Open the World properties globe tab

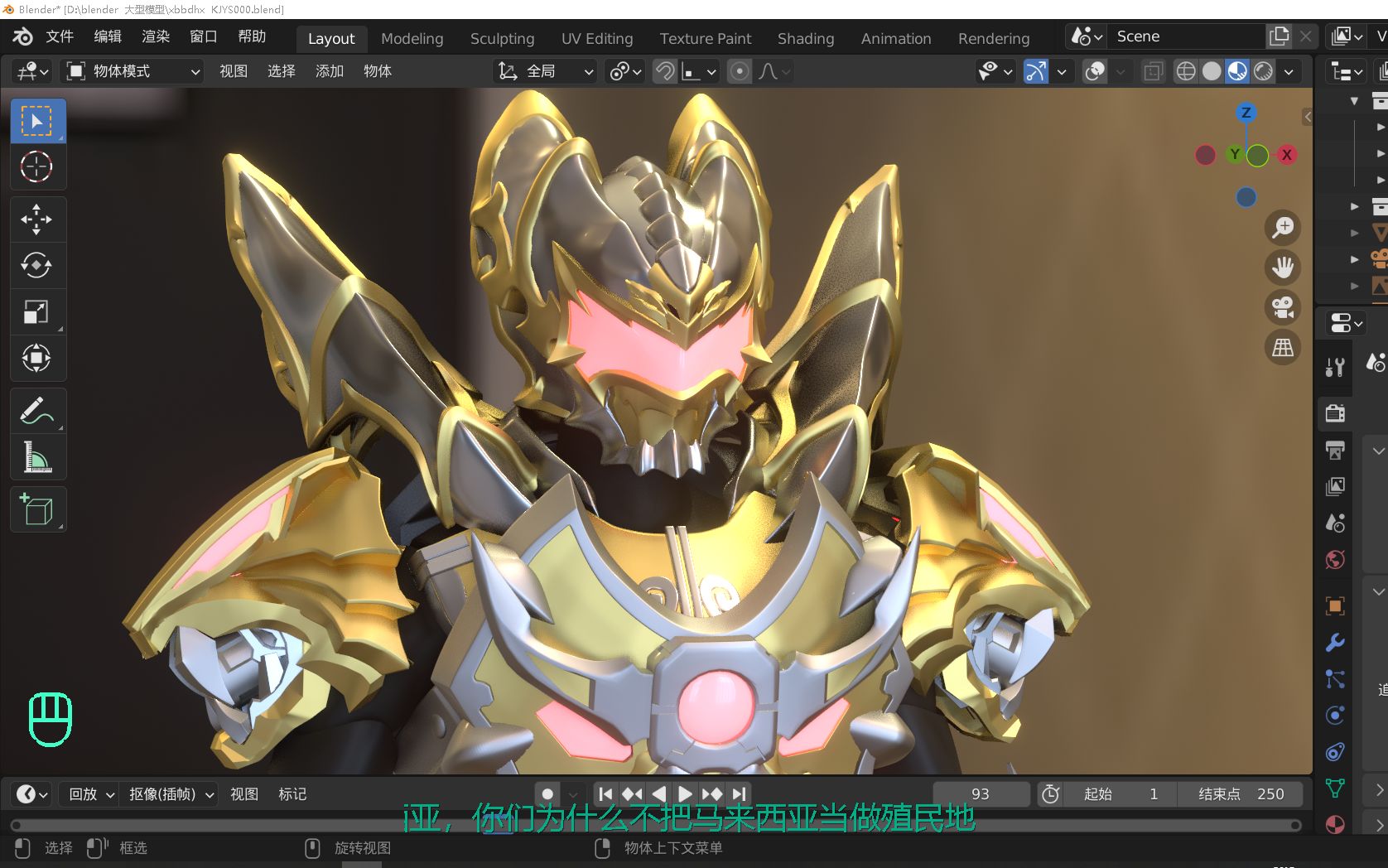1335,560
